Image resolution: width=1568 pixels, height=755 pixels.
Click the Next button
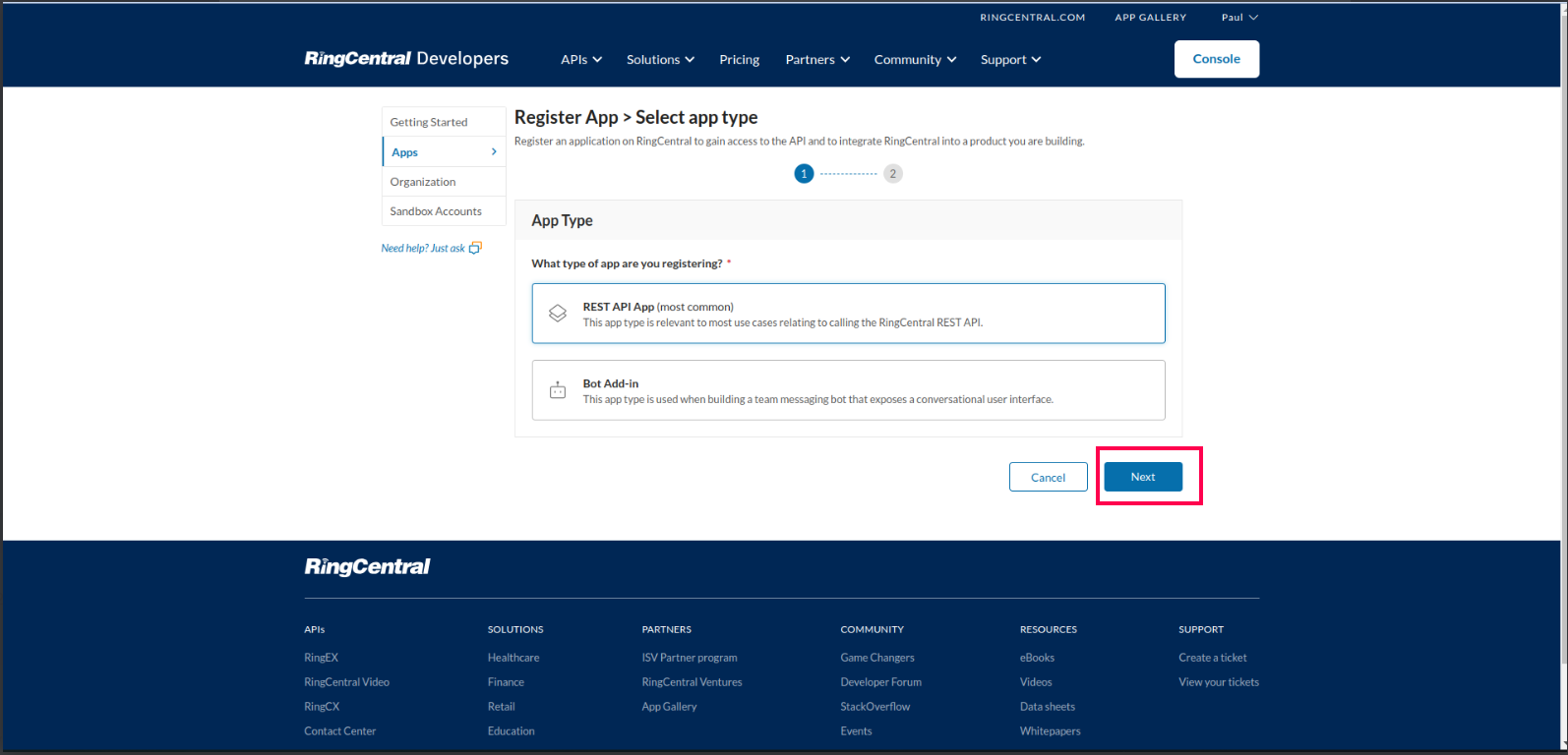point(1143,477)
